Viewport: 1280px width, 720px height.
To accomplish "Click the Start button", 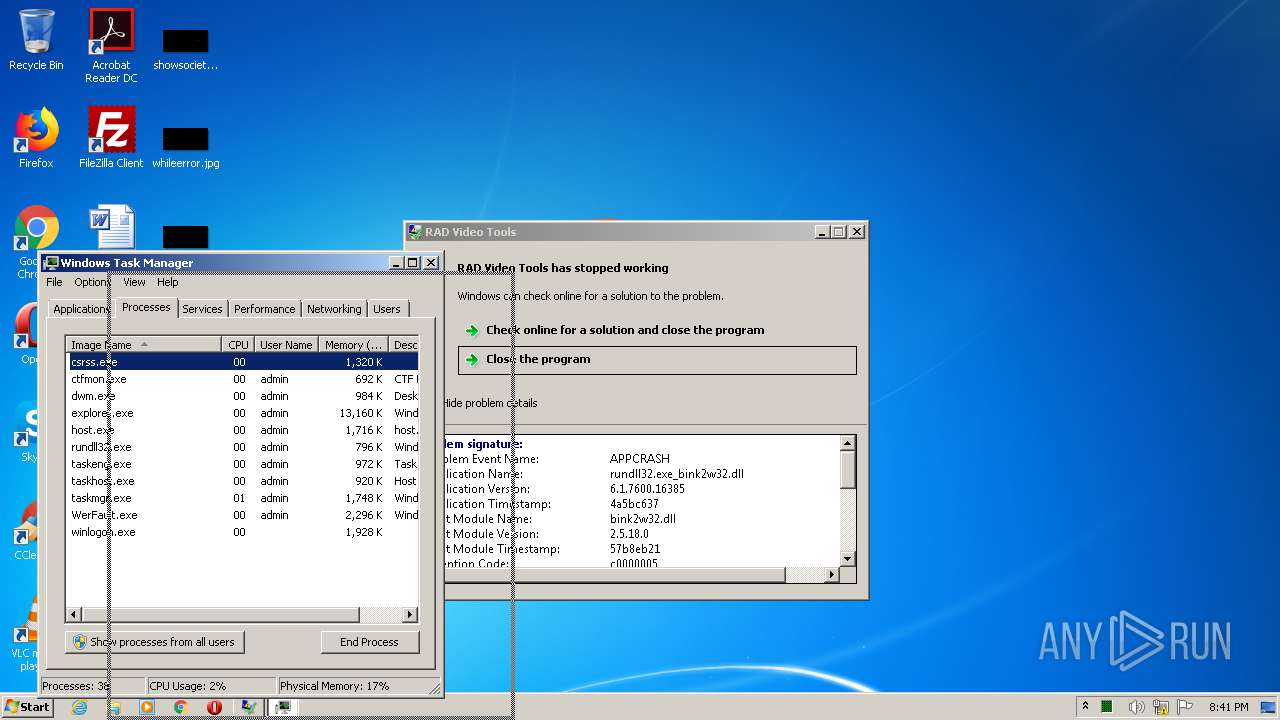I will 27,707.
